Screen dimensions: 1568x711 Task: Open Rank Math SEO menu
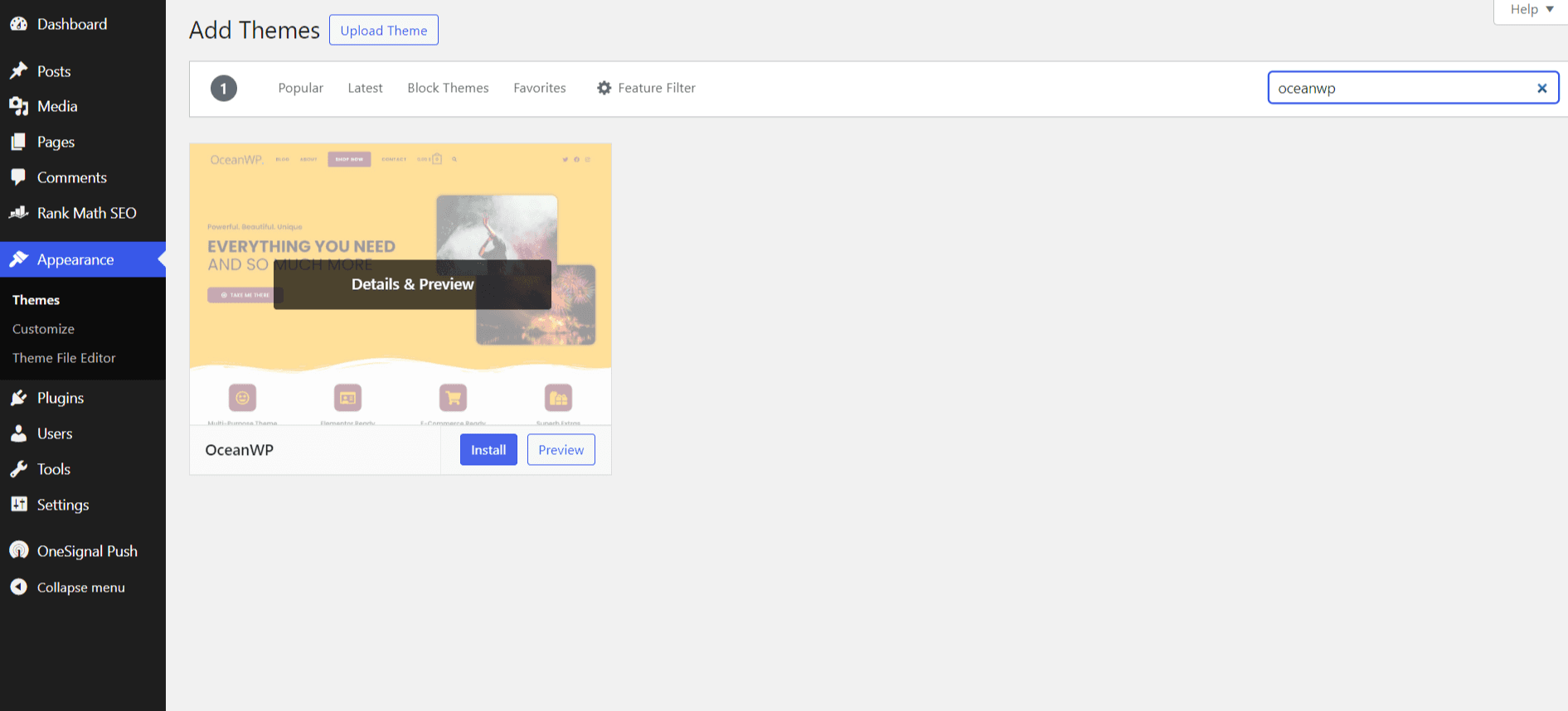pos(83,213)
